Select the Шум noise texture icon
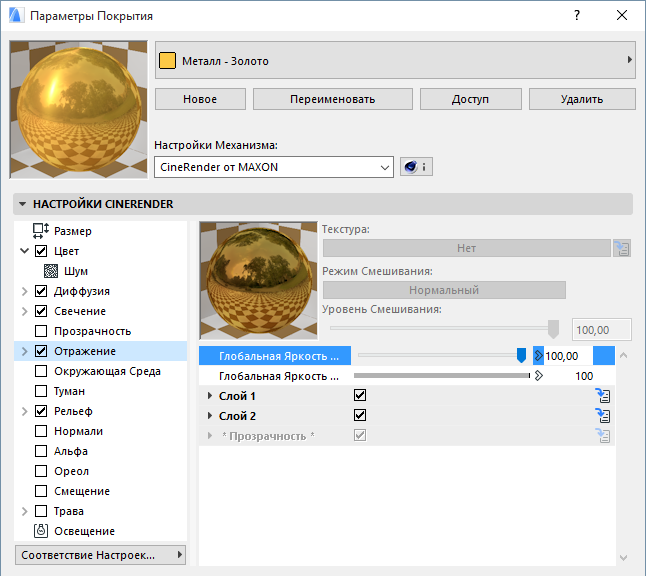Viewport: 646px width, 576px height. pos(51,271)
